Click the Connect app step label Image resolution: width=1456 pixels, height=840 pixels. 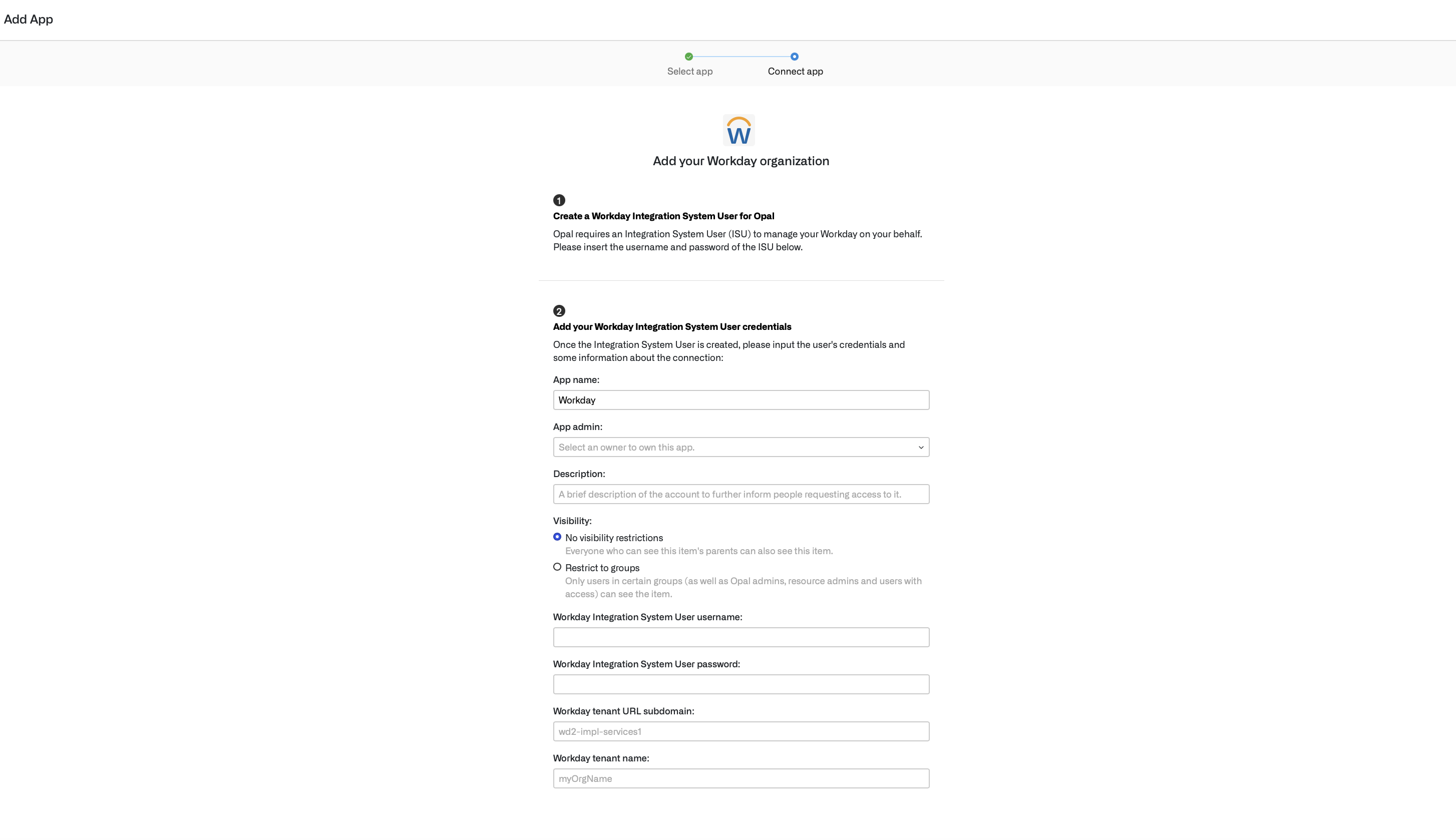tap(795, 72)
